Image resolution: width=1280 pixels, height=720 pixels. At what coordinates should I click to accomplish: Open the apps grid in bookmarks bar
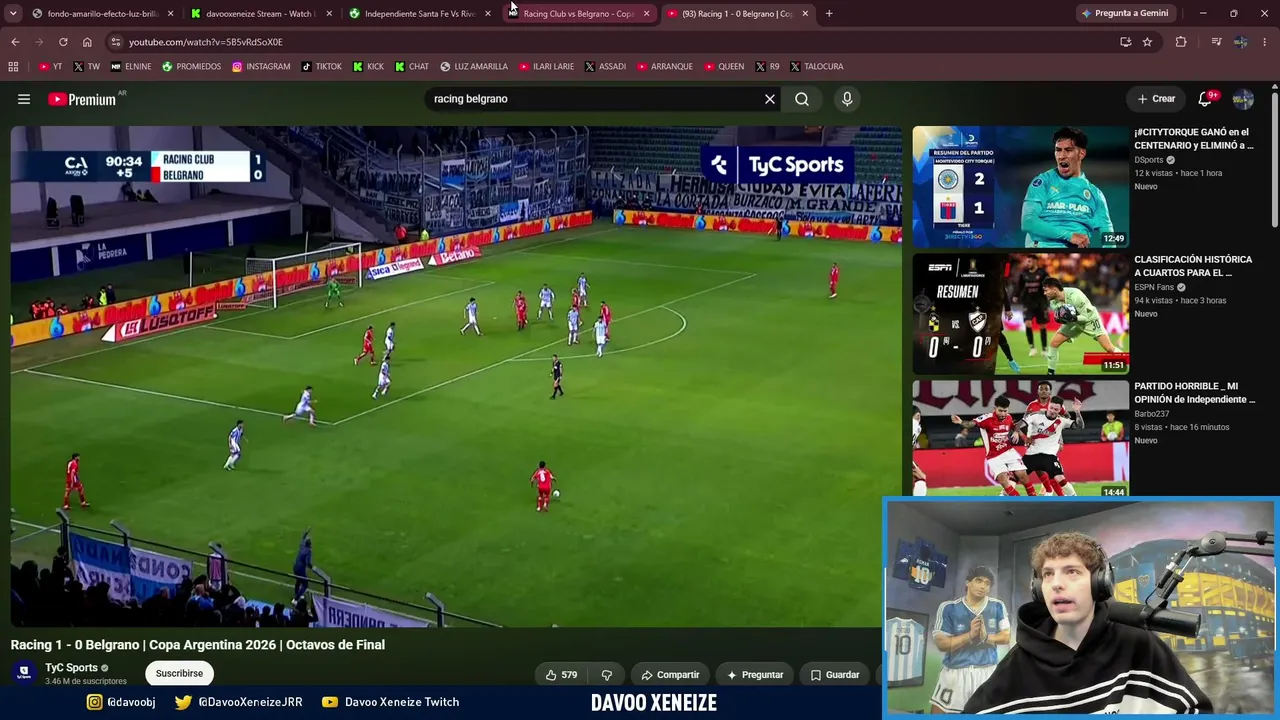tap(13, 67)
